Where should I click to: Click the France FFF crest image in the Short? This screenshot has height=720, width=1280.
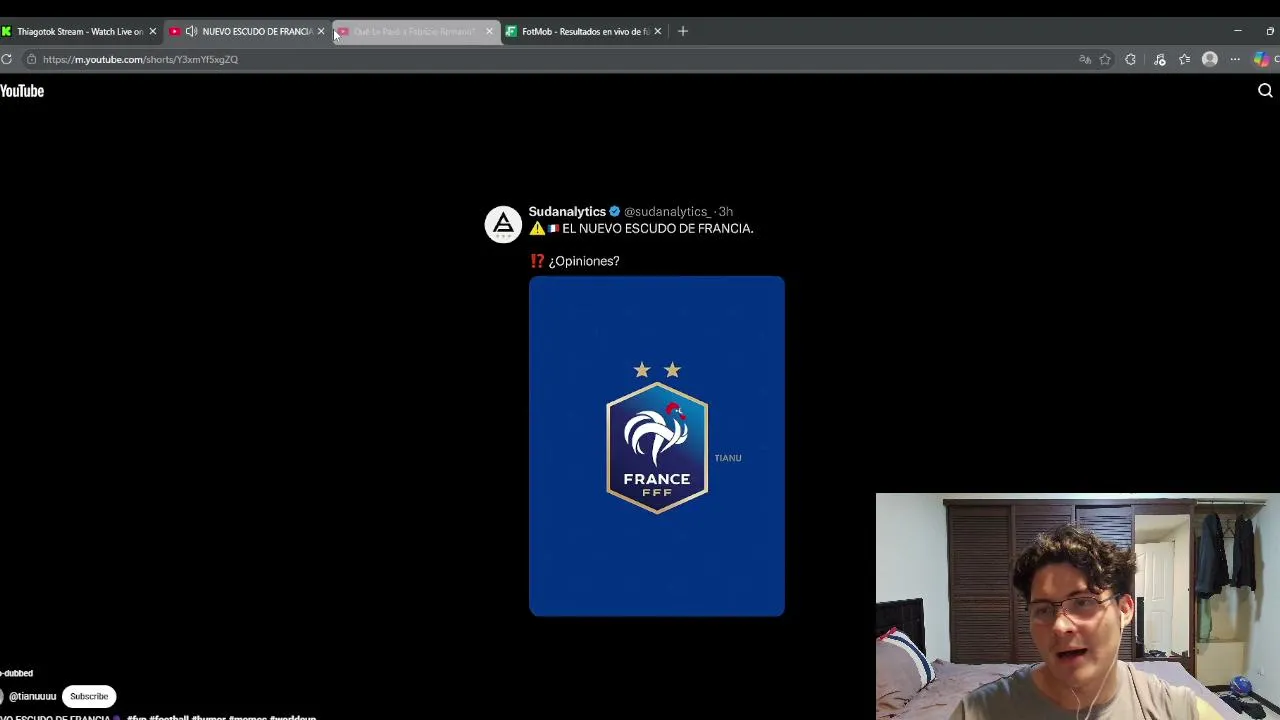[657, 446]
